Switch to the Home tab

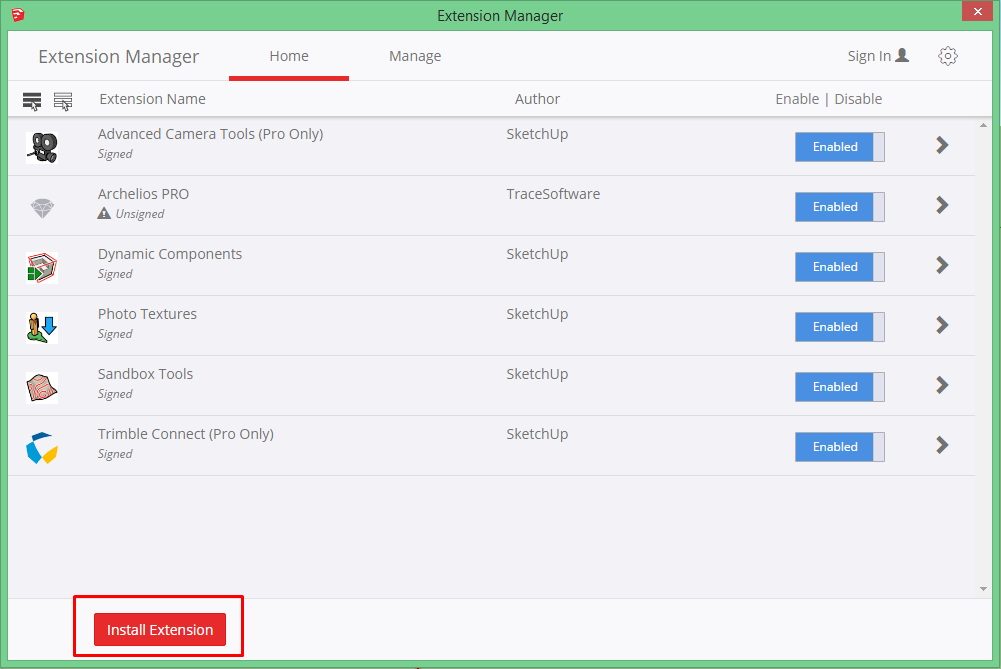289,56
